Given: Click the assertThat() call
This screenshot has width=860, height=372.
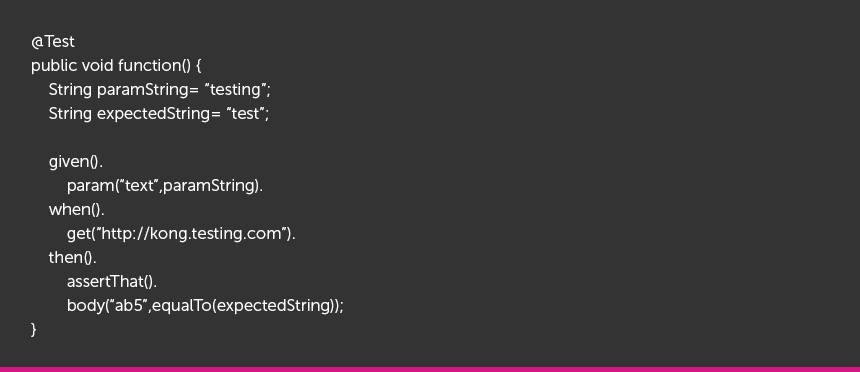Looking at the screenshot, I should [112, 281].
